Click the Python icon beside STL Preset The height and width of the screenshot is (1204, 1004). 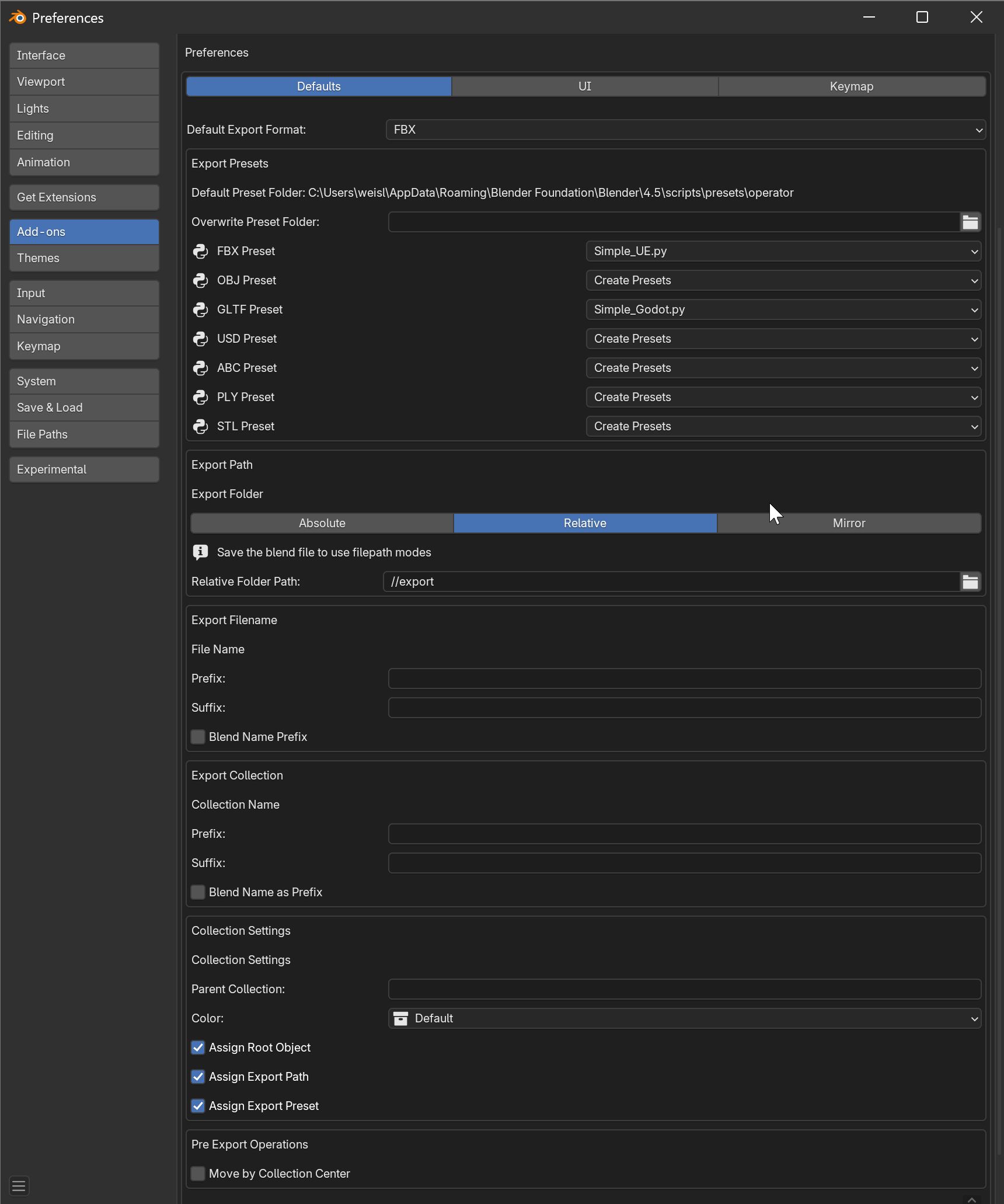point(200,426)
